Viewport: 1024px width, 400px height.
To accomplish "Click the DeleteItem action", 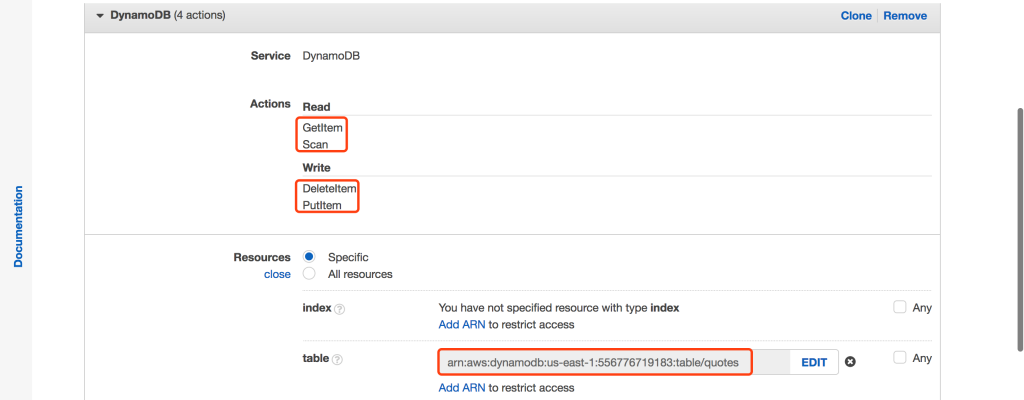I will (x=330, y=189).
